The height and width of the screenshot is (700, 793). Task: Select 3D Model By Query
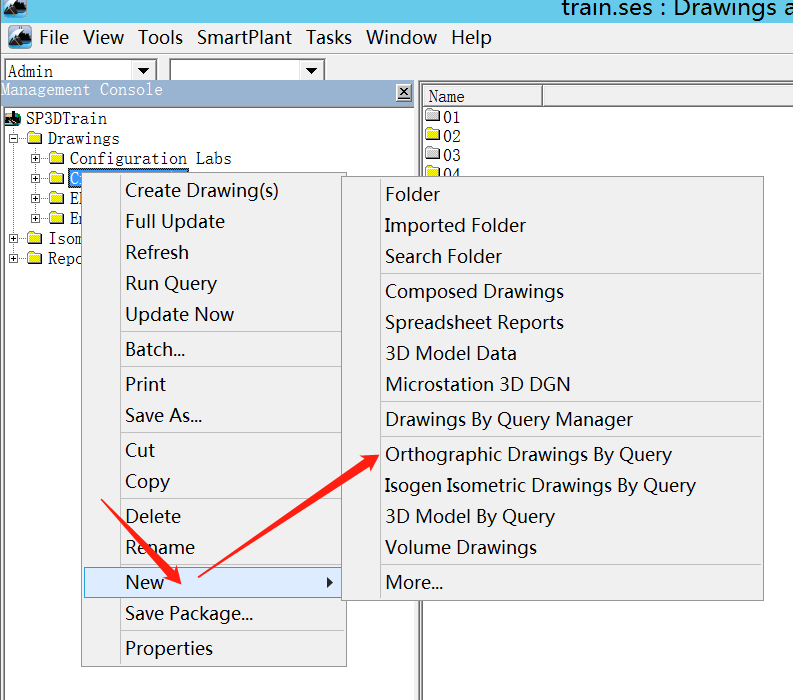470,516
